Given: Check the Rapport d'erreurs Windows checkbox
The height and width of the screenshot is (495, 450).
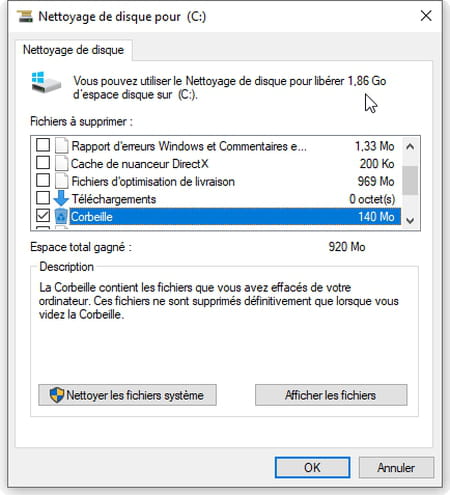Looking at the screenshot, I should 43,145.
